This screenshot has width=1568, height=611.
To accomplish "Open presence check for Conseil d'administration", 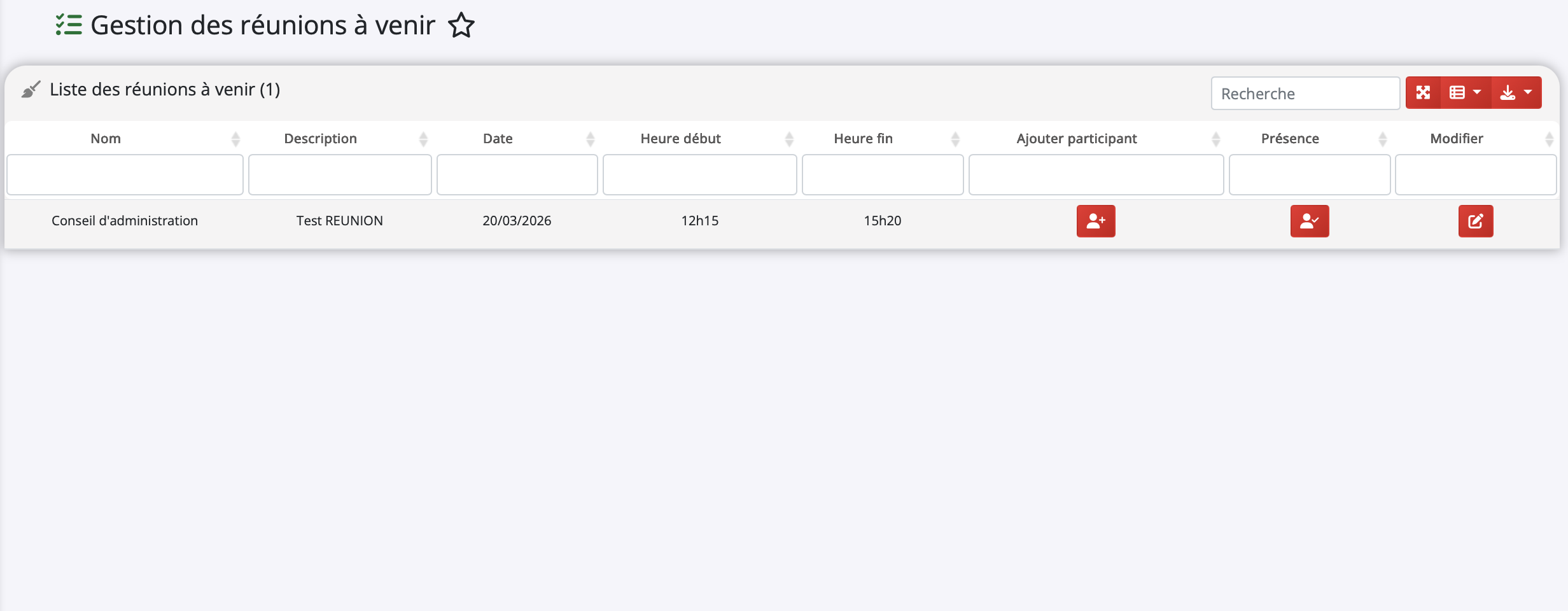I will (x=1309, y=221).
